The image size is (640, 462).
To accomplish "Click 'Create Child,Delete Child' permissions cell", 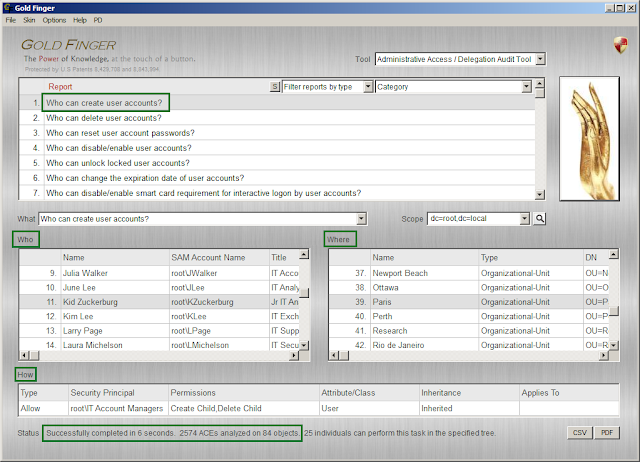I will tap(244, 408).
